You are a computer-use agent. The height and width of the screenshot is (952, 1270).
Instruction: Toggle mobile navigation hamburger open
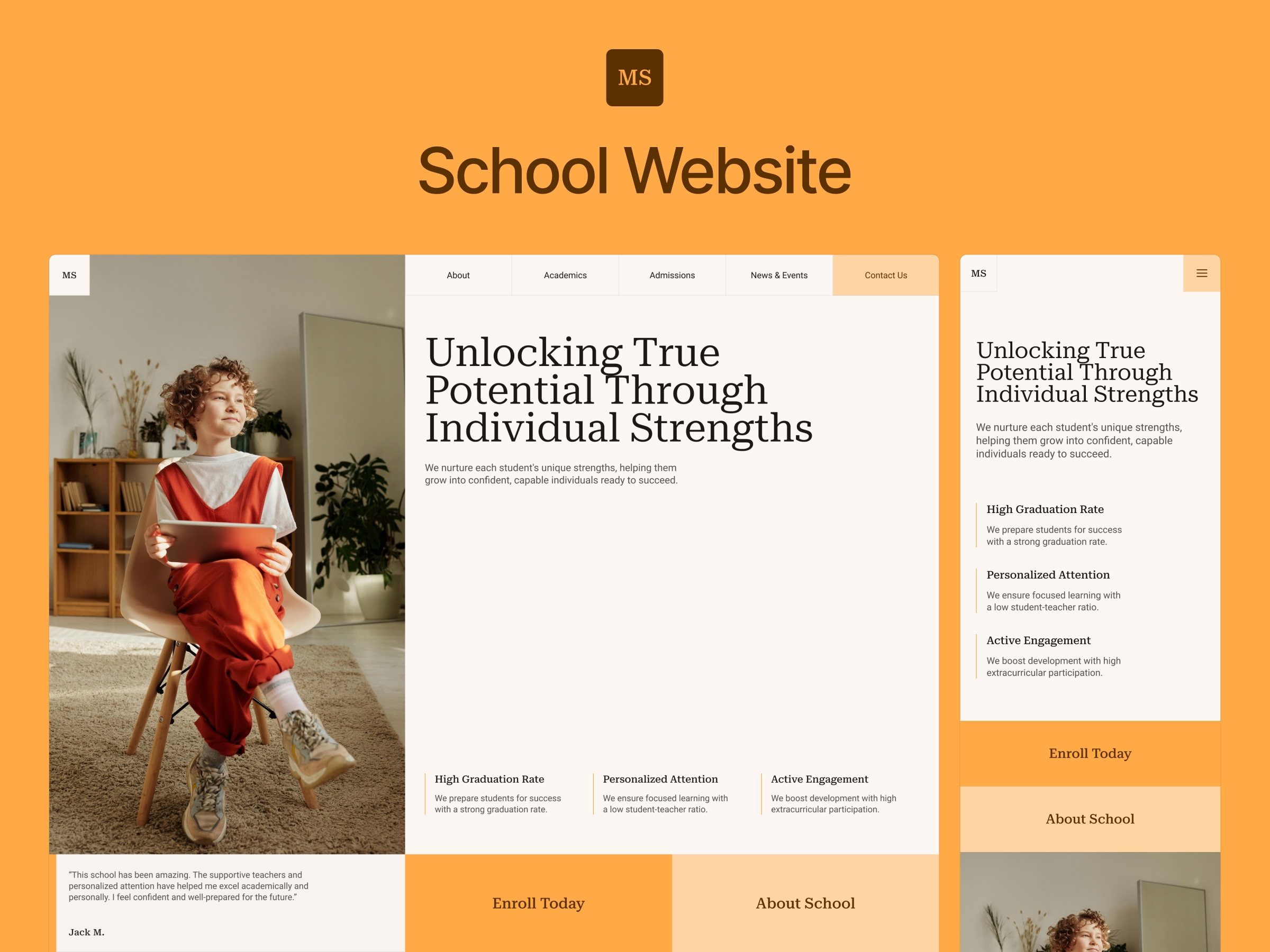(x=1201, y=273)
